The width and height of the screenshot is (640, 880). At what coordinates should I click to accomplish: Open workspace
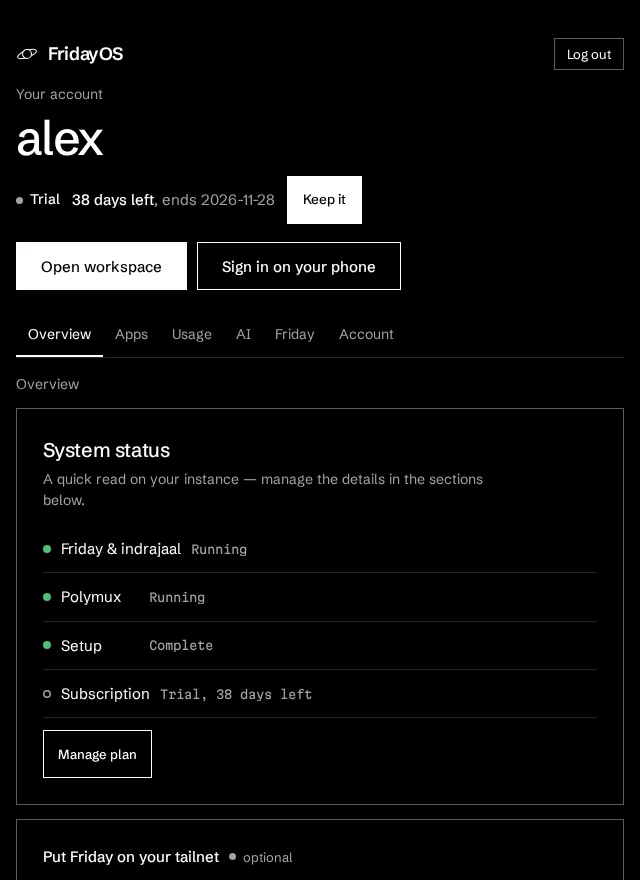[101, 266]
